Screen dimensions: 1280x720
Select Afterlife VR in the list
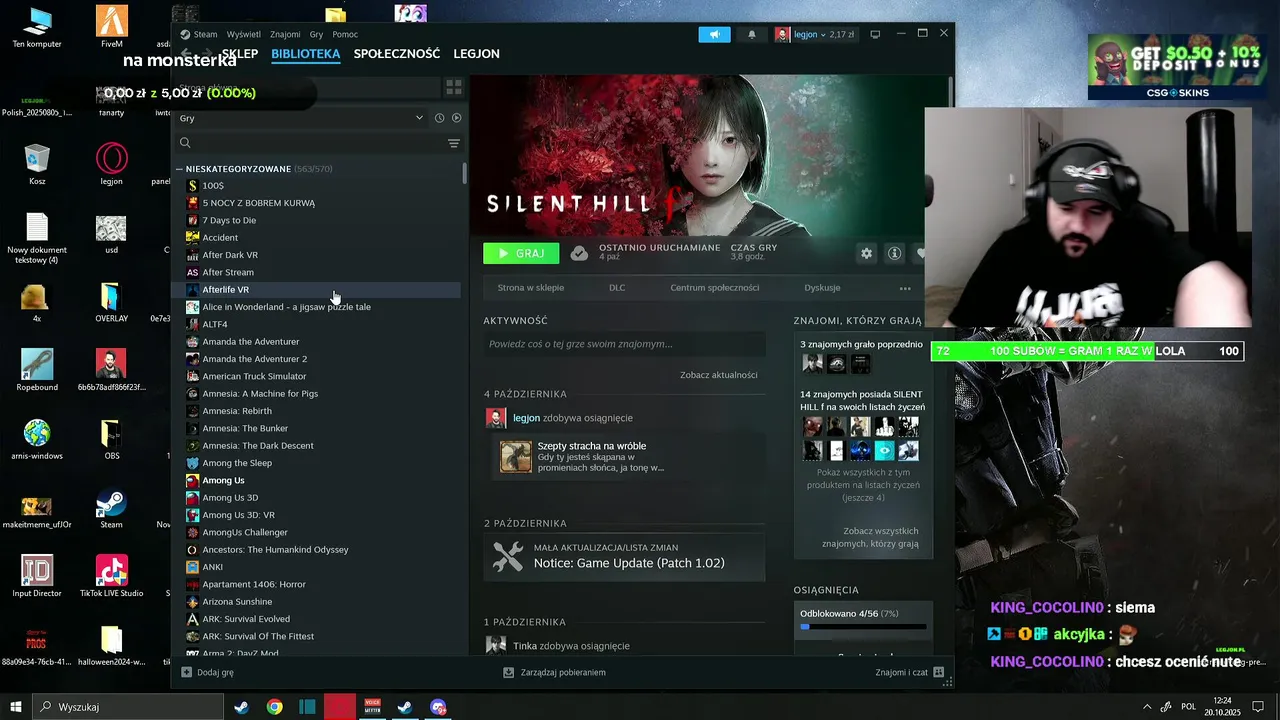click(x=225, y=290)
